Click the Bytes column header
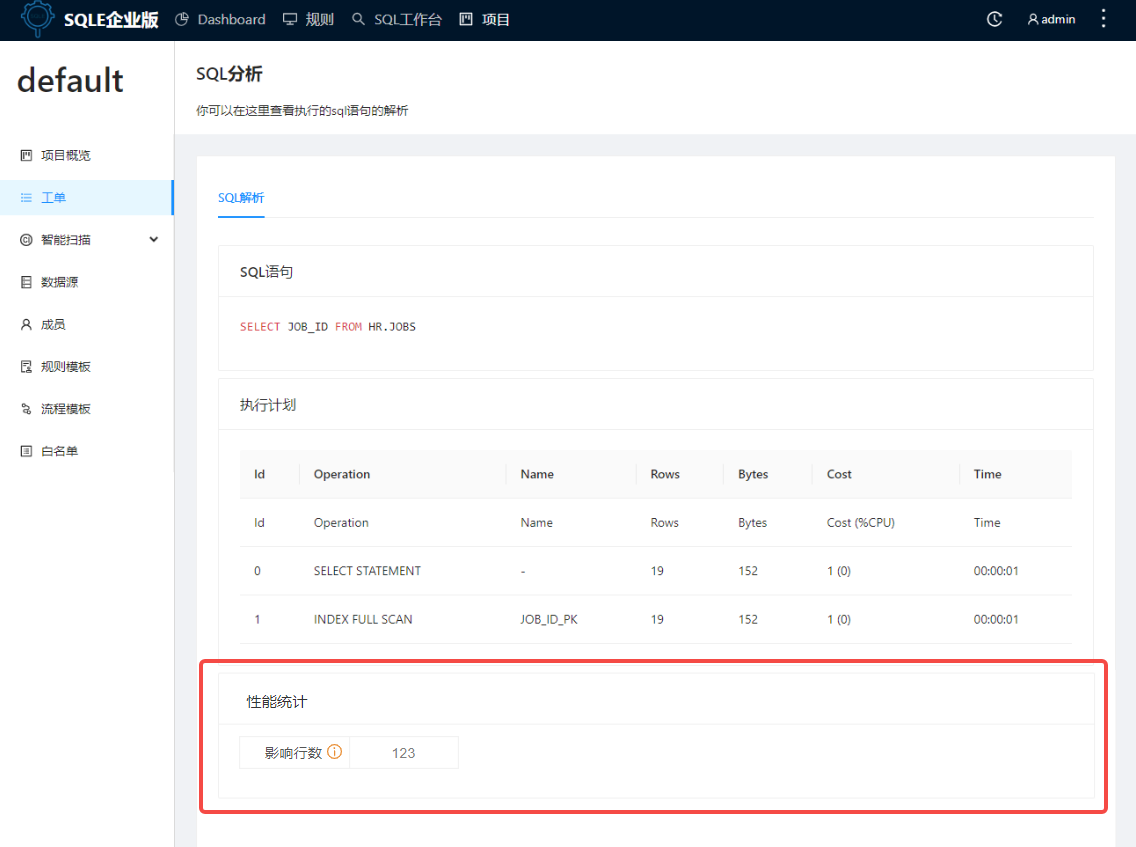Screen dimensions: 1136x847 pos(753,474)
